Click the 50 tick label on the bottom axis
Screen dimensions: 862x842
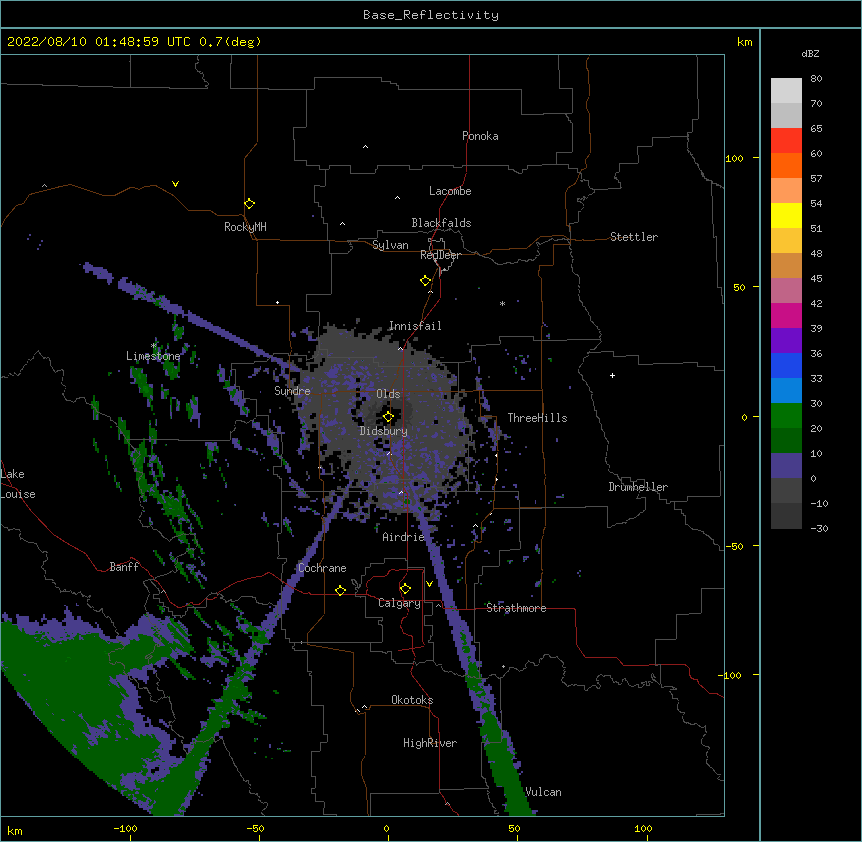[x=514, y=828]
